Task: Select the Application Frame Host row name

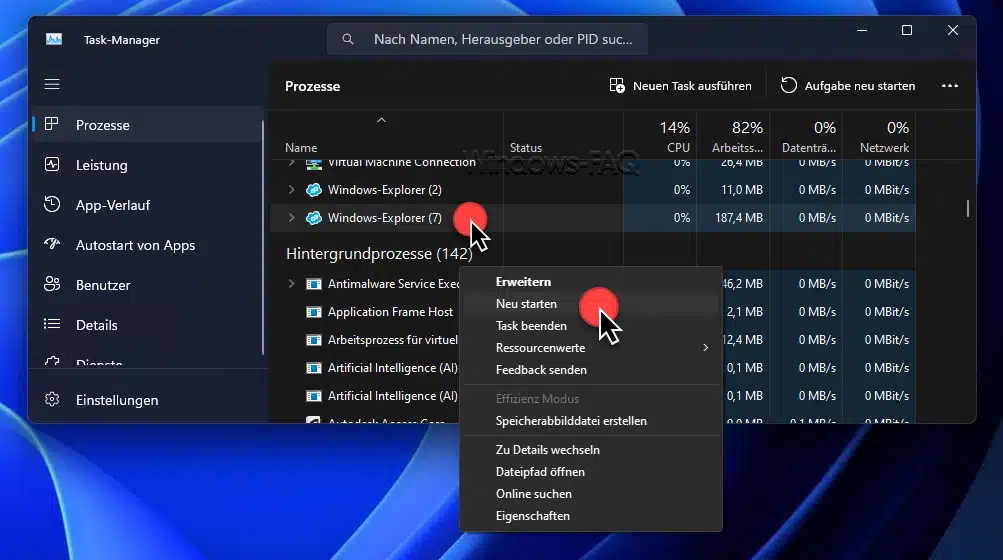Action: (390, 312)
